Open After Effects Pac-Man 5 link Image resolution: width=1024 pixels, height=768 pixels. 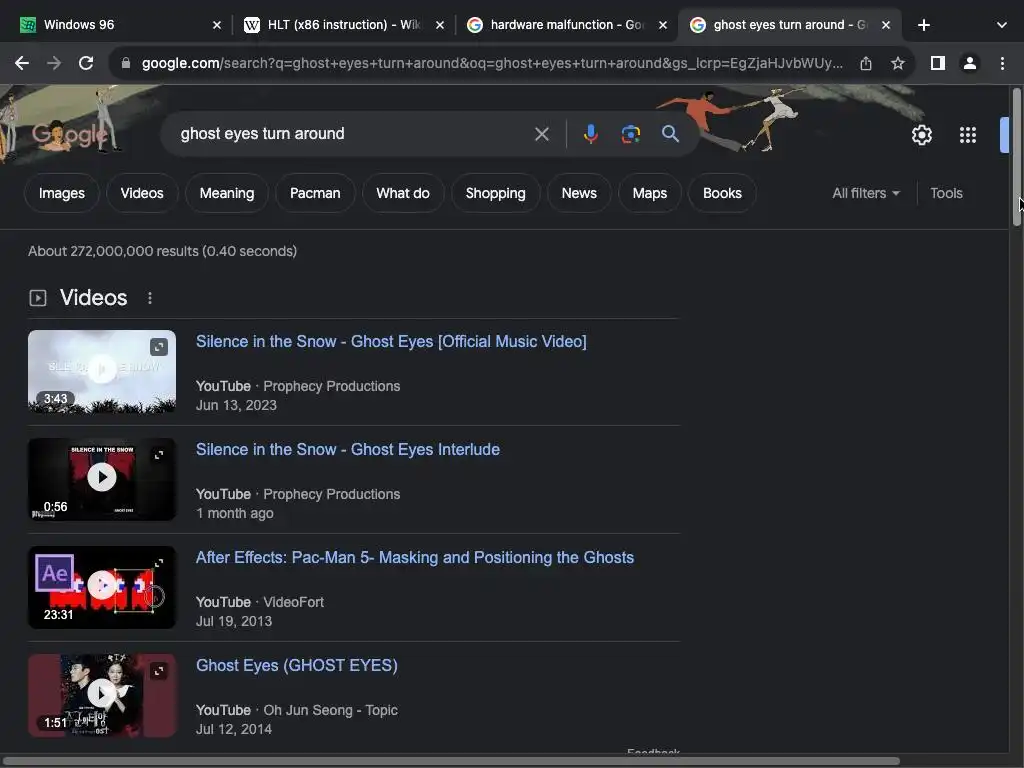tap(415, 558)
